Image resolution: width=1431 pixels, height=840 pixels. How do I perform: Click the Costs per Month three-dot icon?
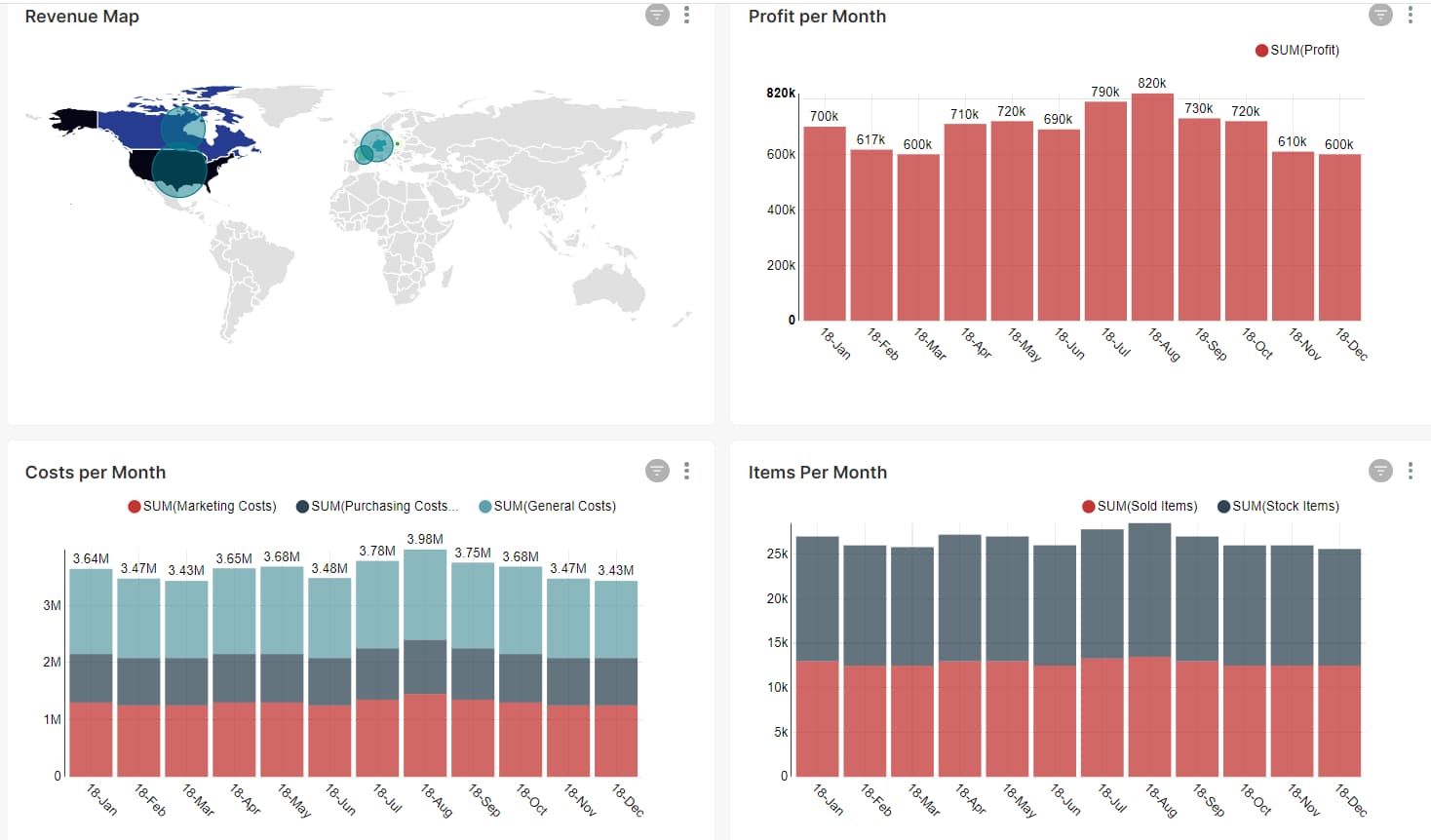[x=686, y=470]
